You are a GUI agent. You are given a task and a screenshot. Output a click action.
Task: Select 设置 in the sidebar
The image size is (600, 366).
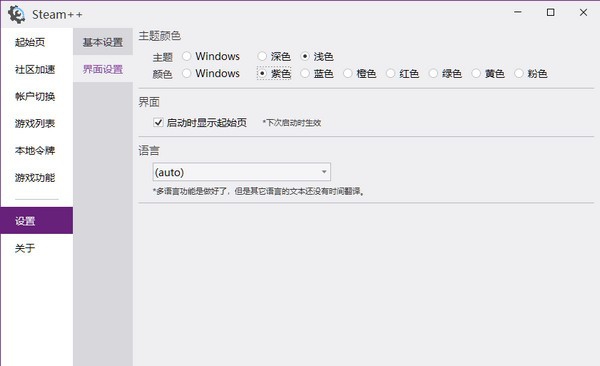[37, 221]
